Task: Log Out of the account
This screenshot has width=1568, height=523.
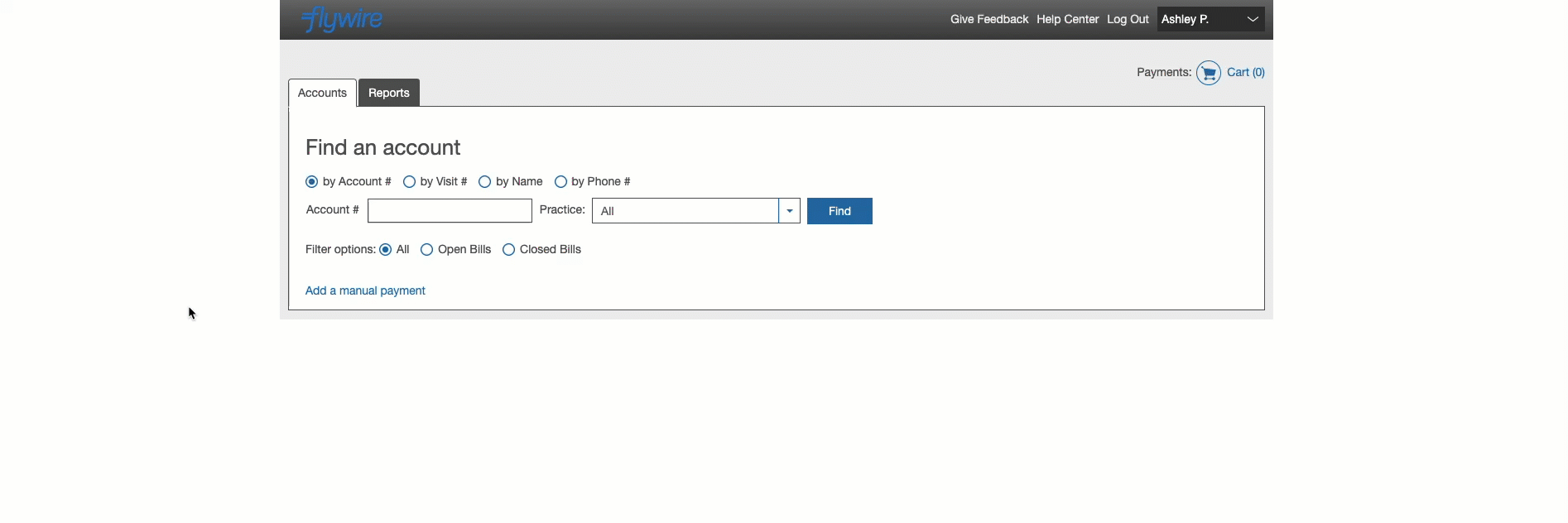Action: tap(1128, 19)
